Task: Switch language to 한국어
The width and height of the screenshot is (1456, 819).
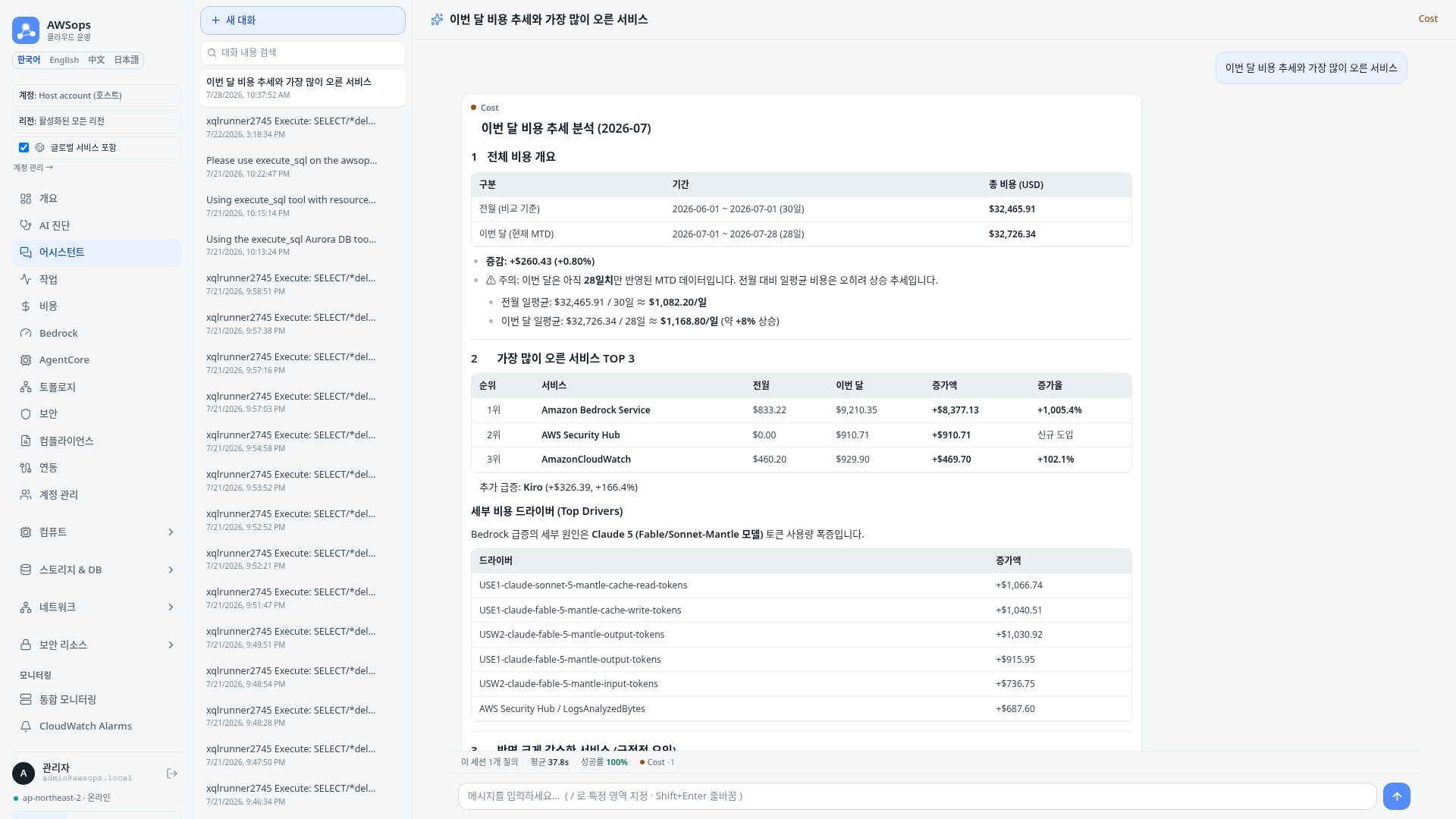Action: pyautogui.click(x=29, y=60)
